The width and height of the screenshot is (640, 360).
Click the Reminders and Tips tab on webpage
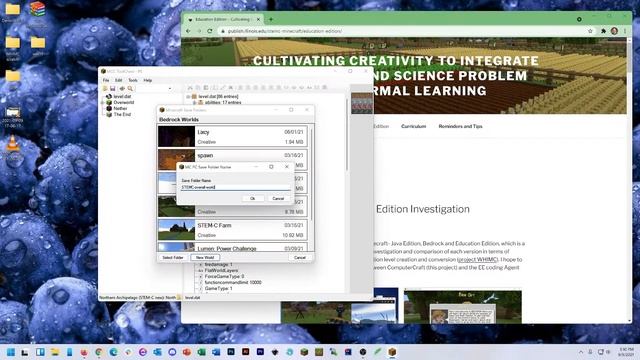click(x=460, y=127)
